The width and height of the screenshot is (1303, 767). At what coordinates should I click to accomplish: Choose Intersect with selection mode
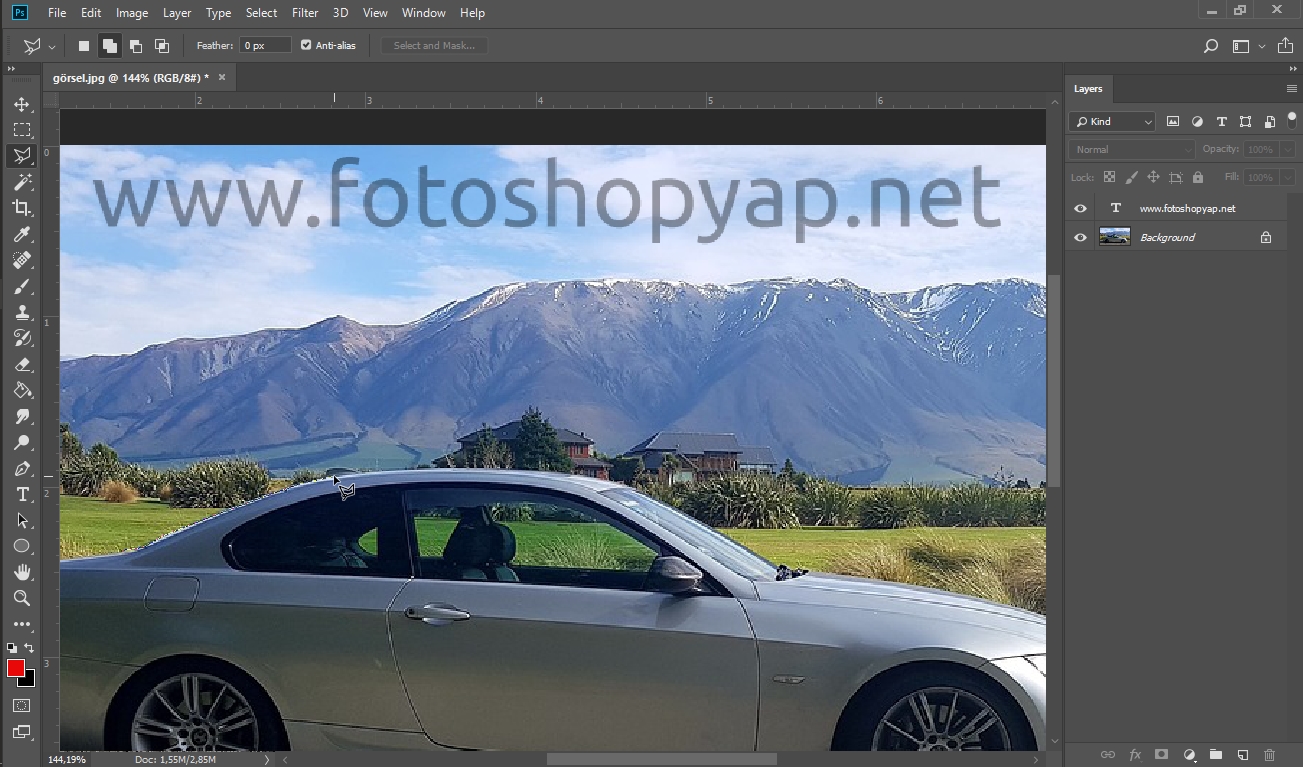[x=161, y=46]
